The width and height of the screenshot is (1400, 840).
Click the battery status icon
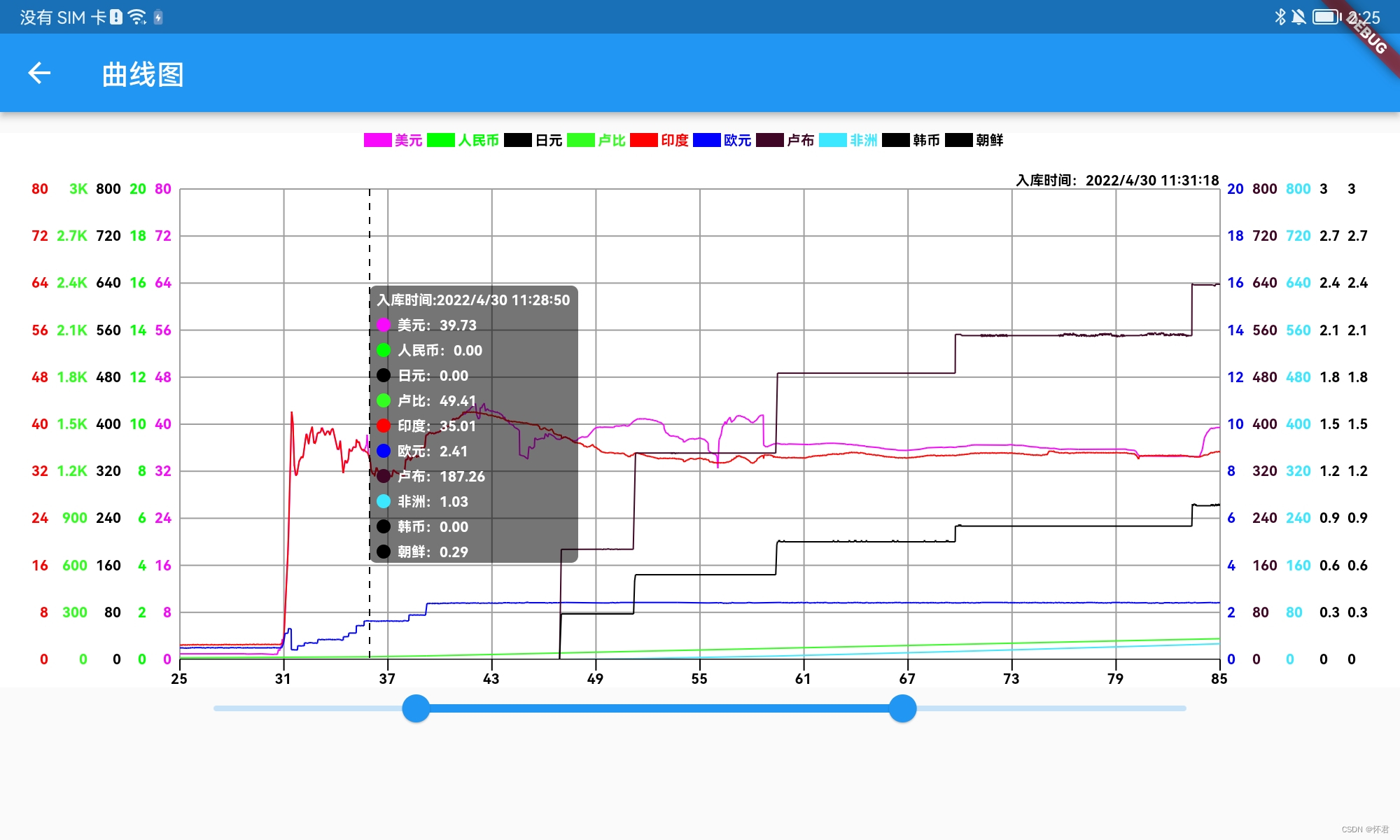[x=1326, y=17]
